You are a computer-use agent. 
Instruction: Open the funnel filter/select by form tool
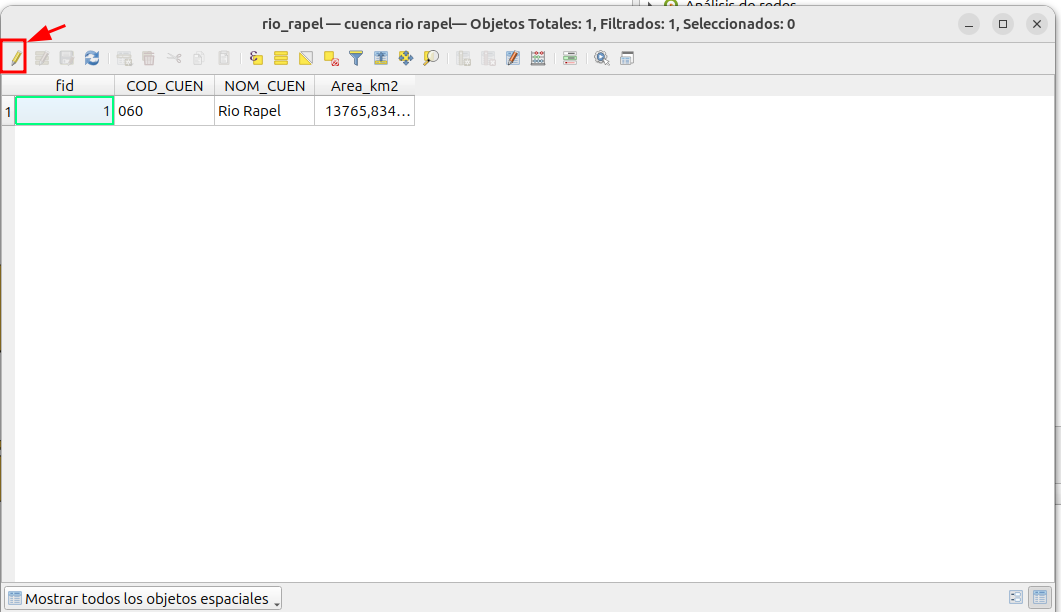(x=356, y=58)
